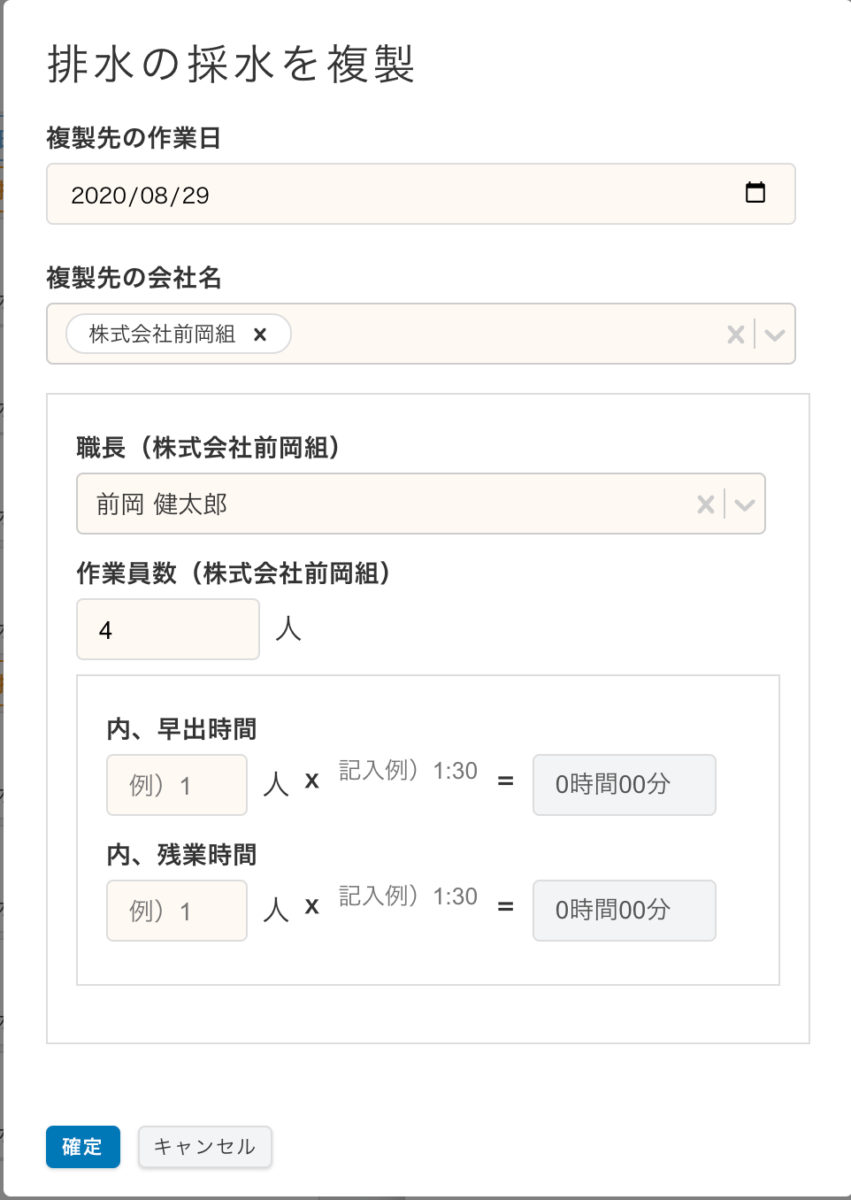Open the 職長 dropdown chevron
The width and height of the screenshot is (851, 1200).
point(744,504)
